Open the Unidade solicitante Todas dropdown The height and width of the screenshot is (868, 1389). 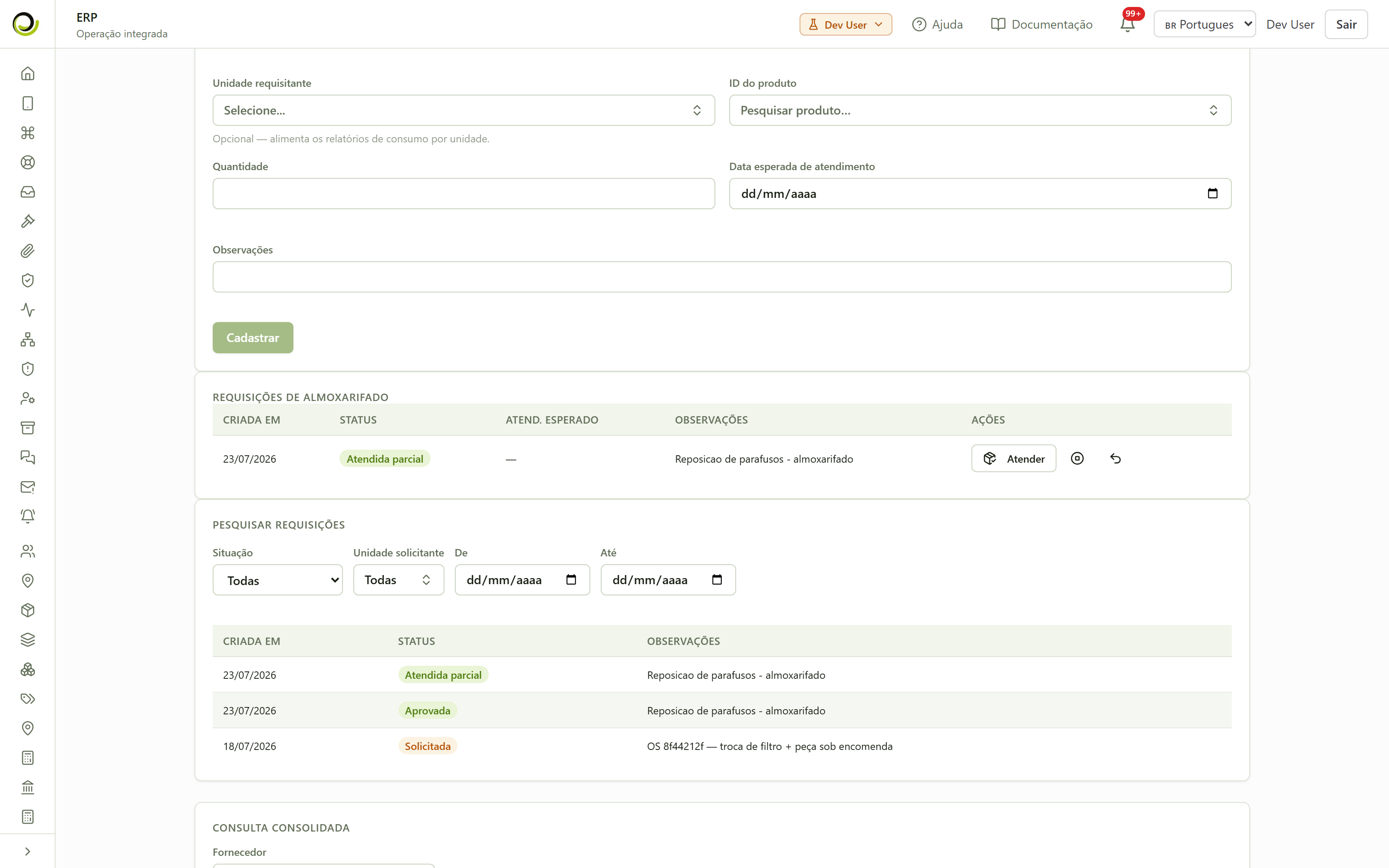[398, 580]
